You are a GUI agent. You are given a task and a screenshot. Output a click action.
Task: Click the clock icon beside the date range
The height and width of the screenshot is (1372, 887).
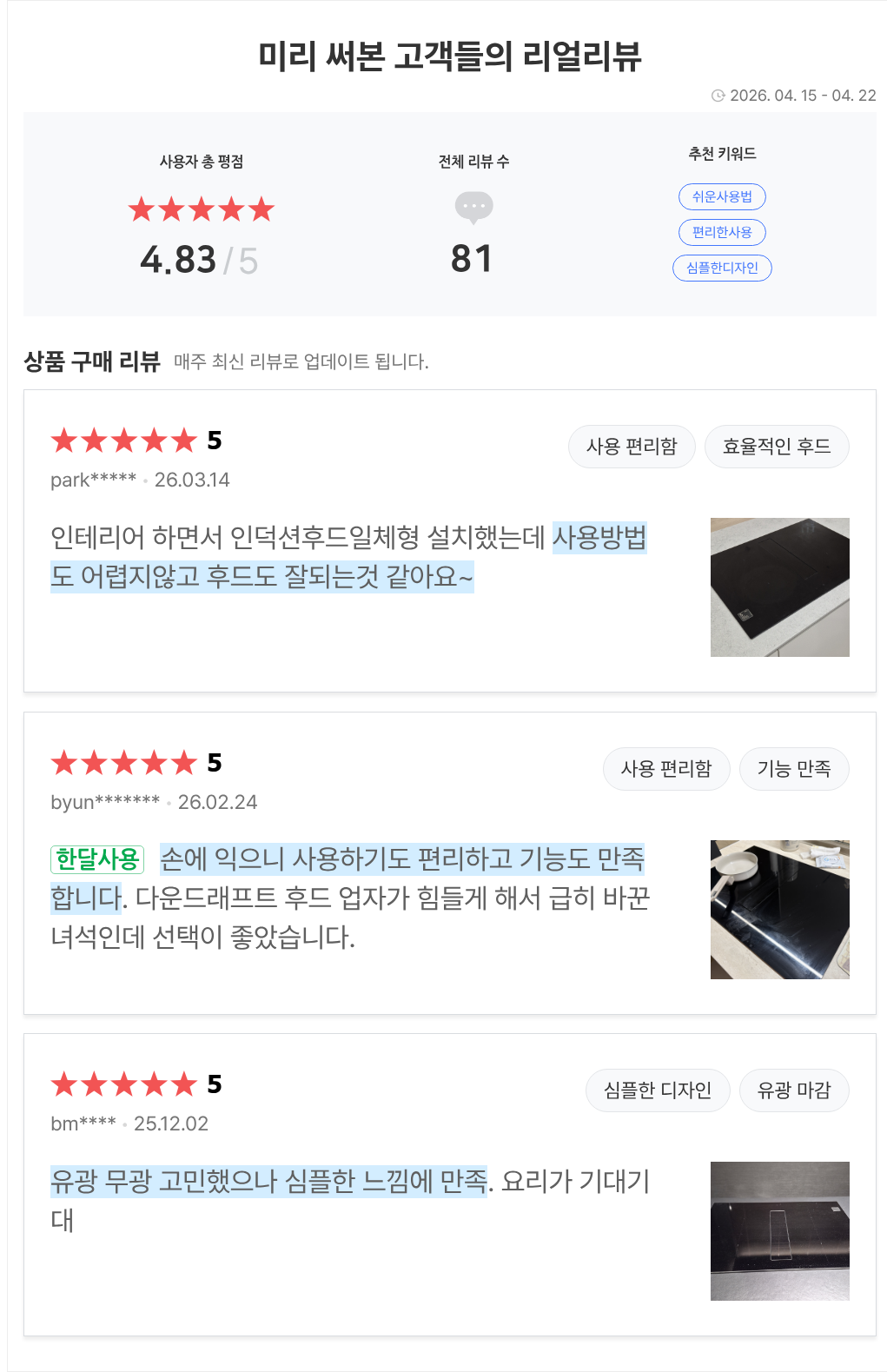(718, 96)
